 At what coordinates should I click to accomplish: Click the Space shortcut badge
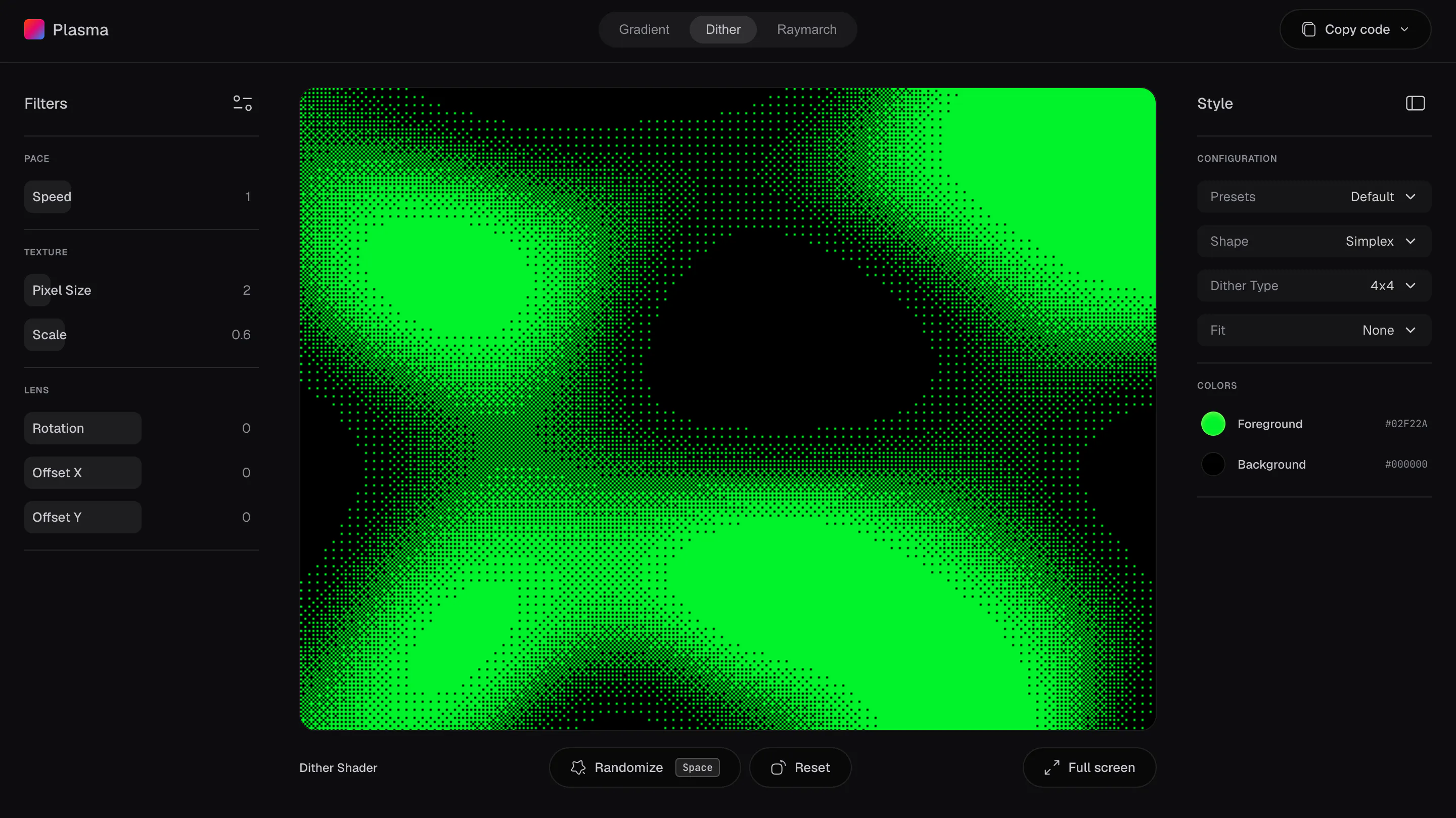(697, 767)
